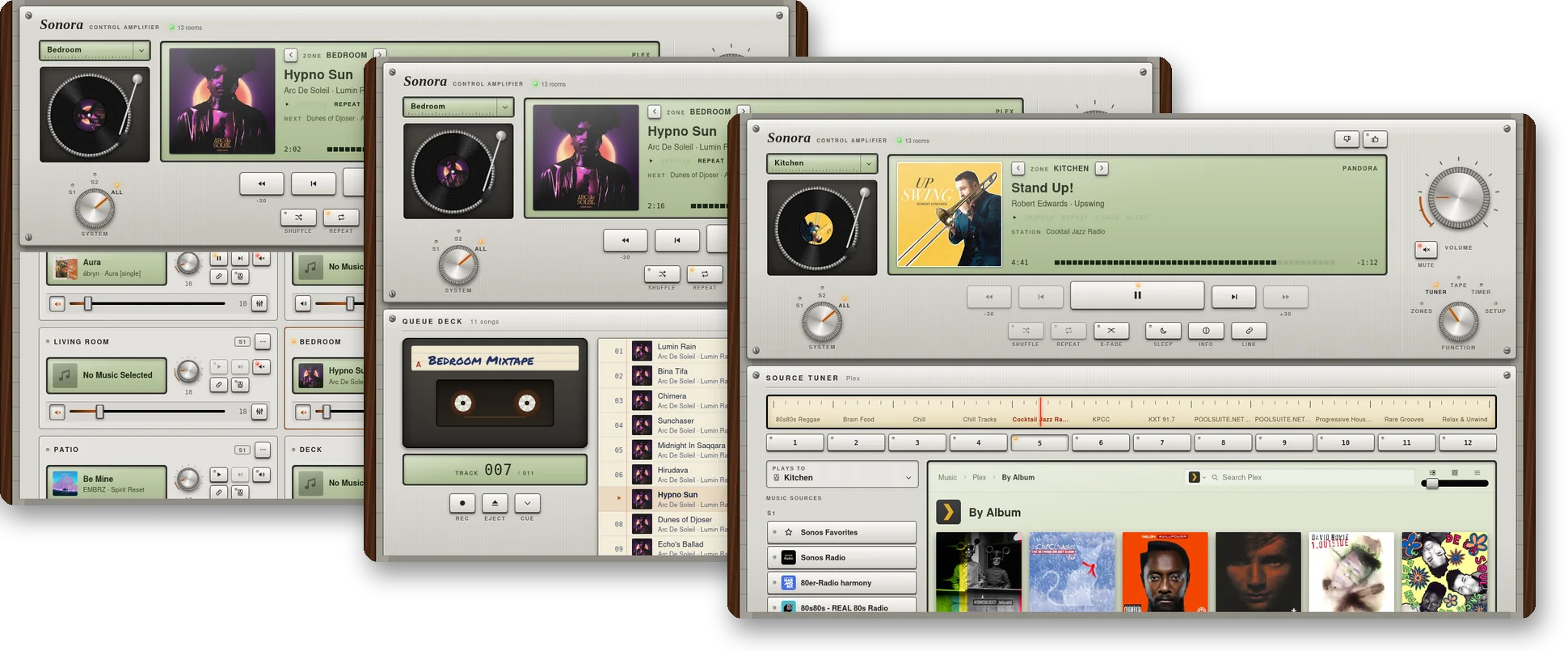
Task: Tune to KPCC on the source tuner
Action: coord(1101,420)
